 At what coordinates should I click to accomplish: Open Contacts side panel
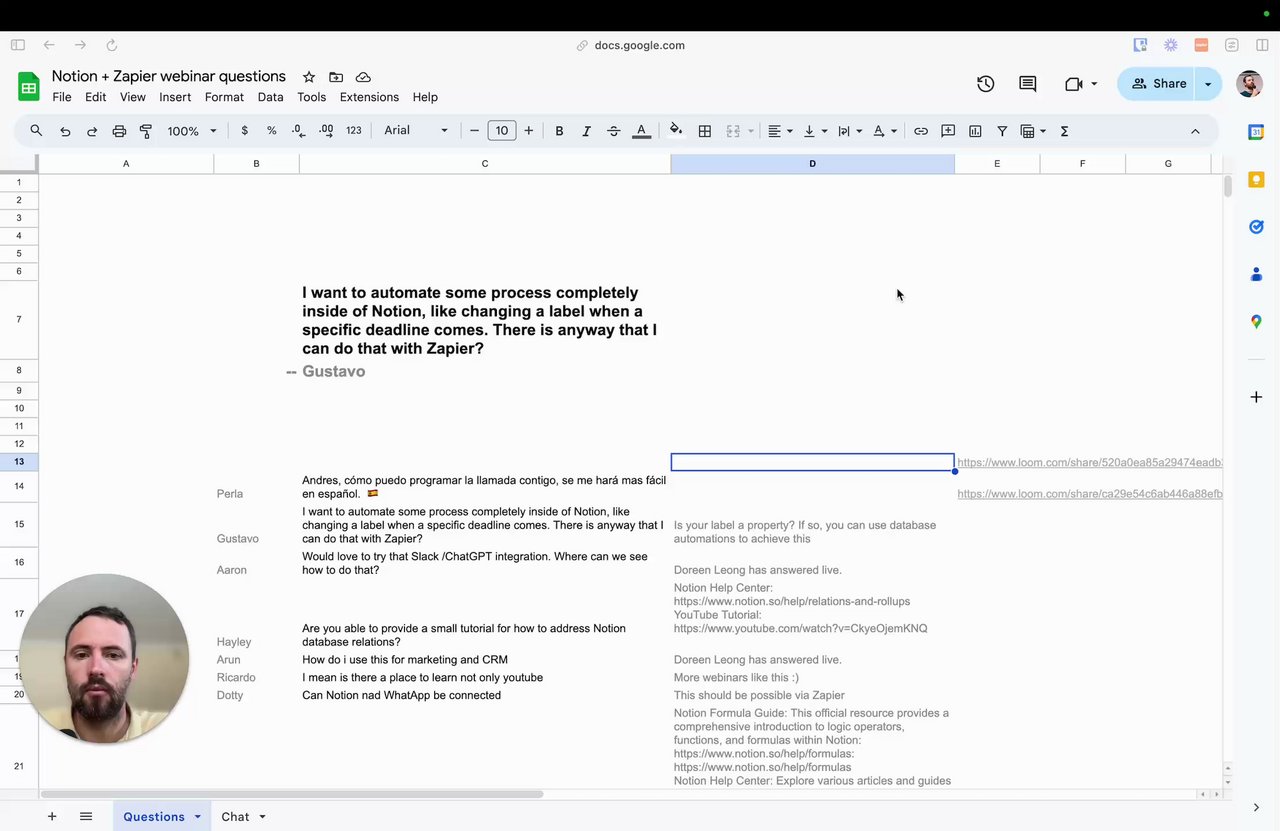click(1256, 274)
